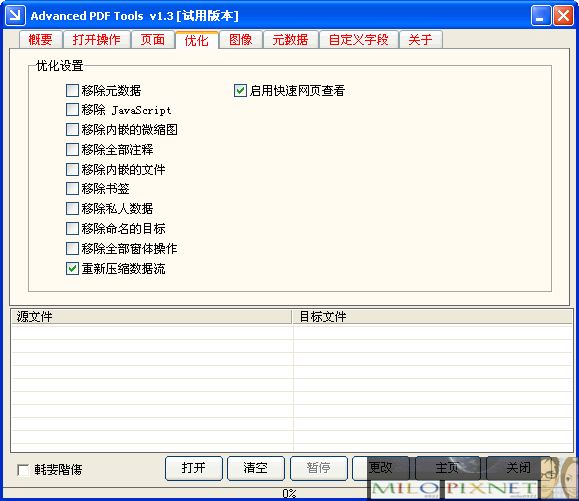Tick the 移除 JavaScript checkbox
The width and height of the screenshot is (579, 501).
click(x=72, y=110)
